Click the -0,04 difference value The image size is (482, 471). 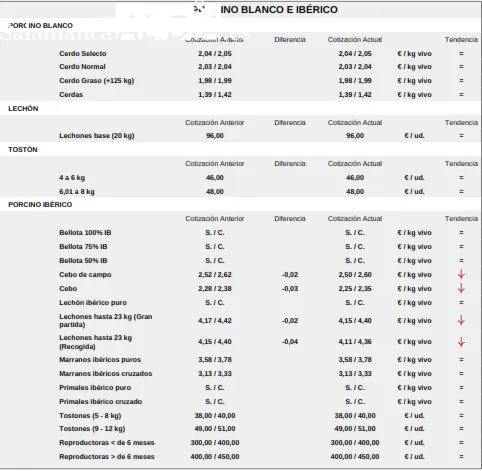pyautogui.click(x=290, y=342)
